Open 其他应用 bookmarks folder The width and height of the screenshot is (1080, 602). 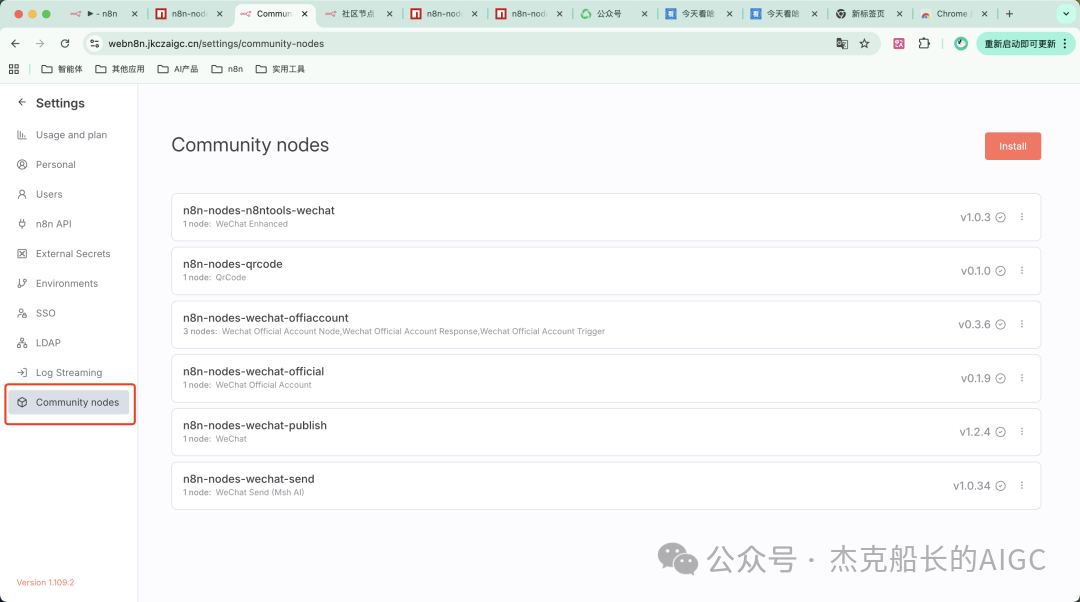pyautogui.click(x=120, y=69)
